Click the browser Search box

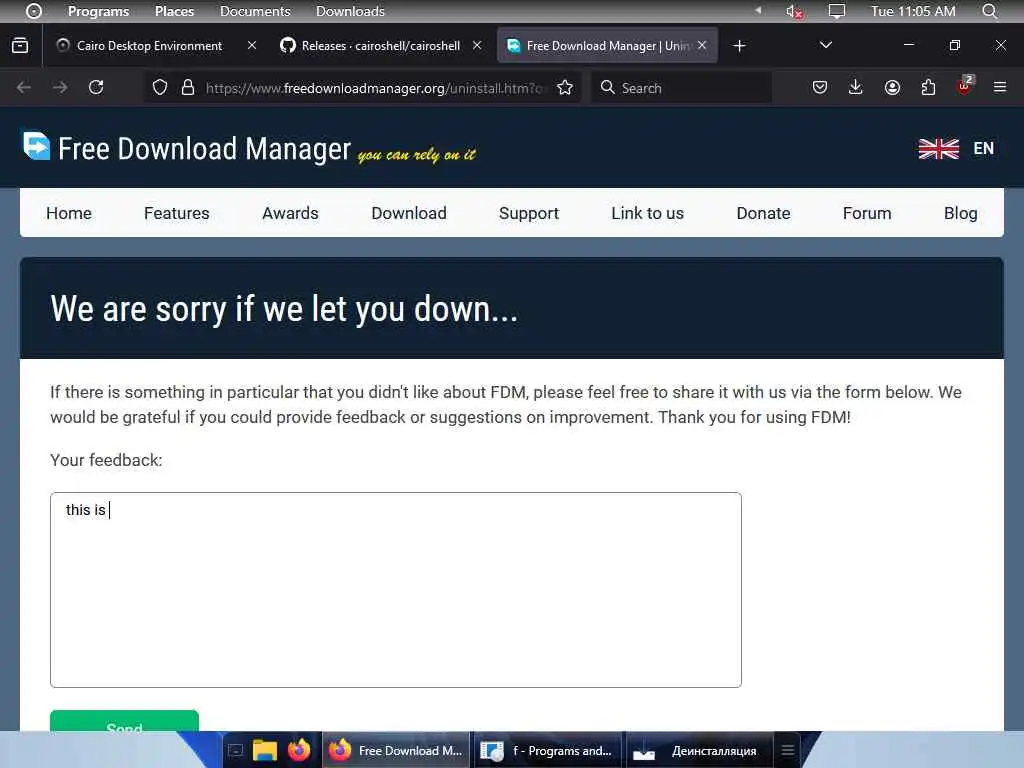click(x=682, y=88)
